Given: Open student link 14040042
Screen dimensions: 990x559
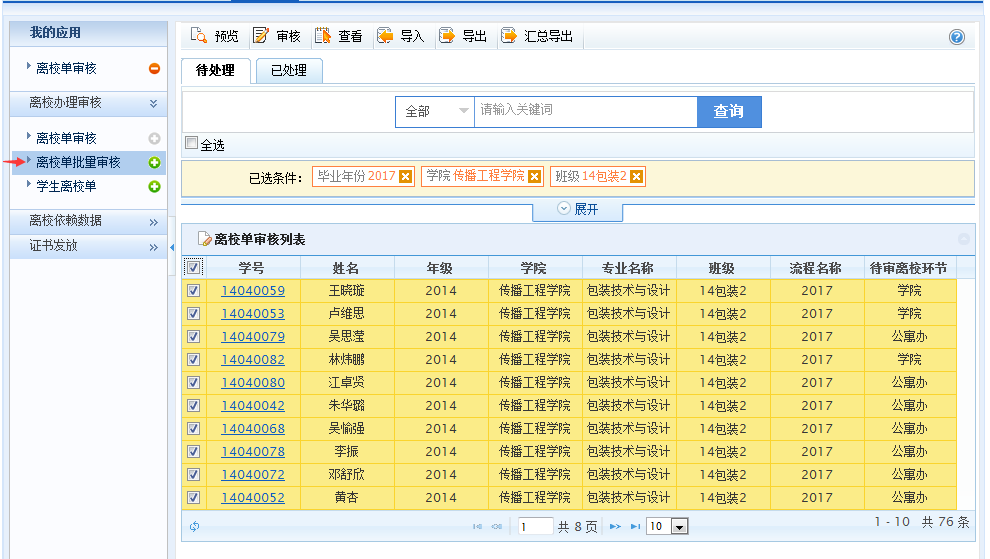Looking at the screenshot, I should click(253, 406).
